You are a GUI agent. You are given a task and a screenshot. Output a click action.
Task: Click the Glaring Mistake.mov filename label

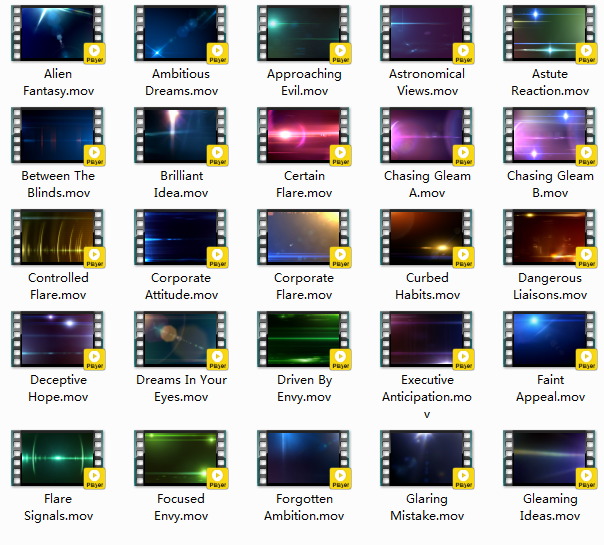pyautogui.click(x=427, y=507)
